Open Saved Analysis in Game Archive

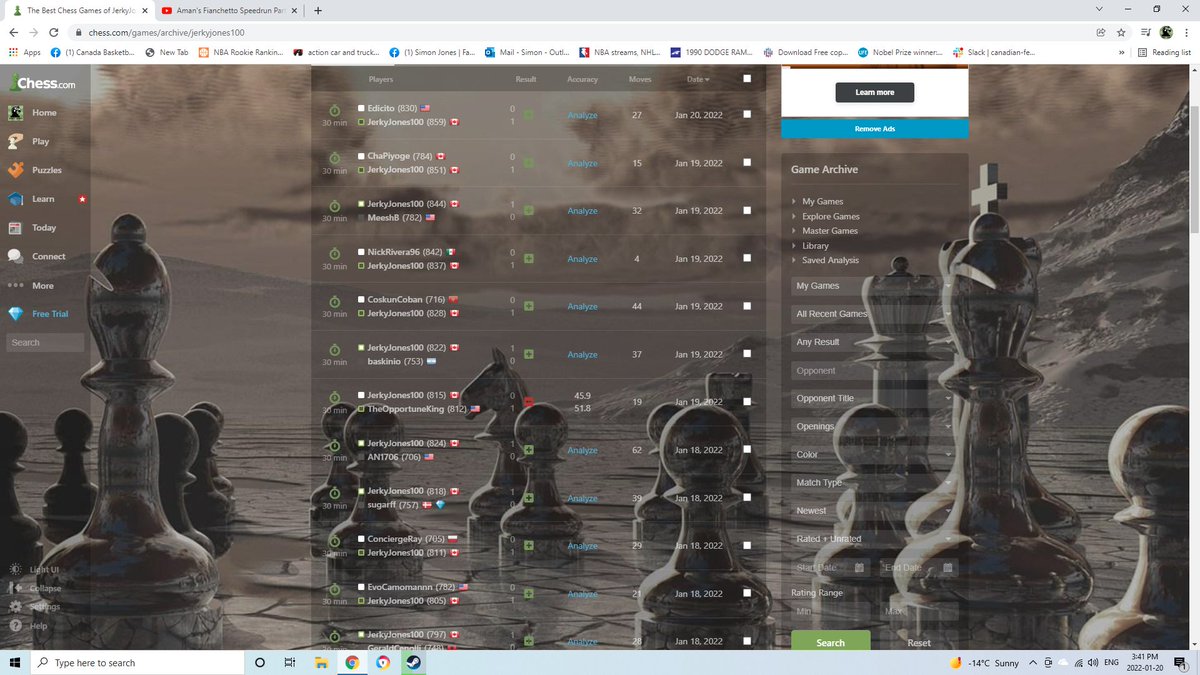[830, 260]
